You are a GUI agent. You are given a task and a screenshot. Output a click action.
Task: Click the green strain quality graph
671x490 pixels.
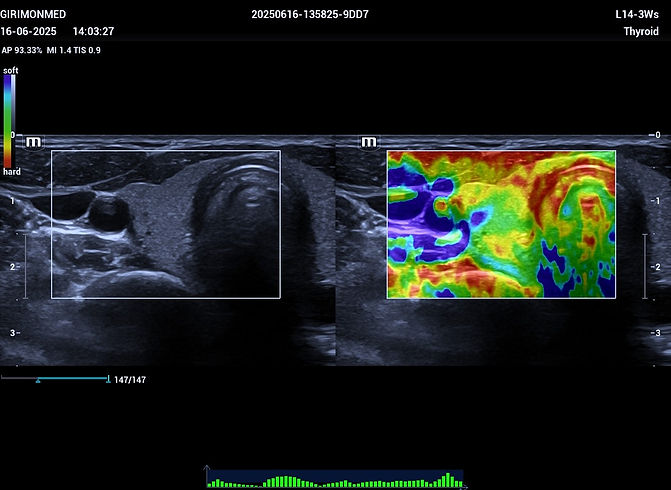click(335, 480)
